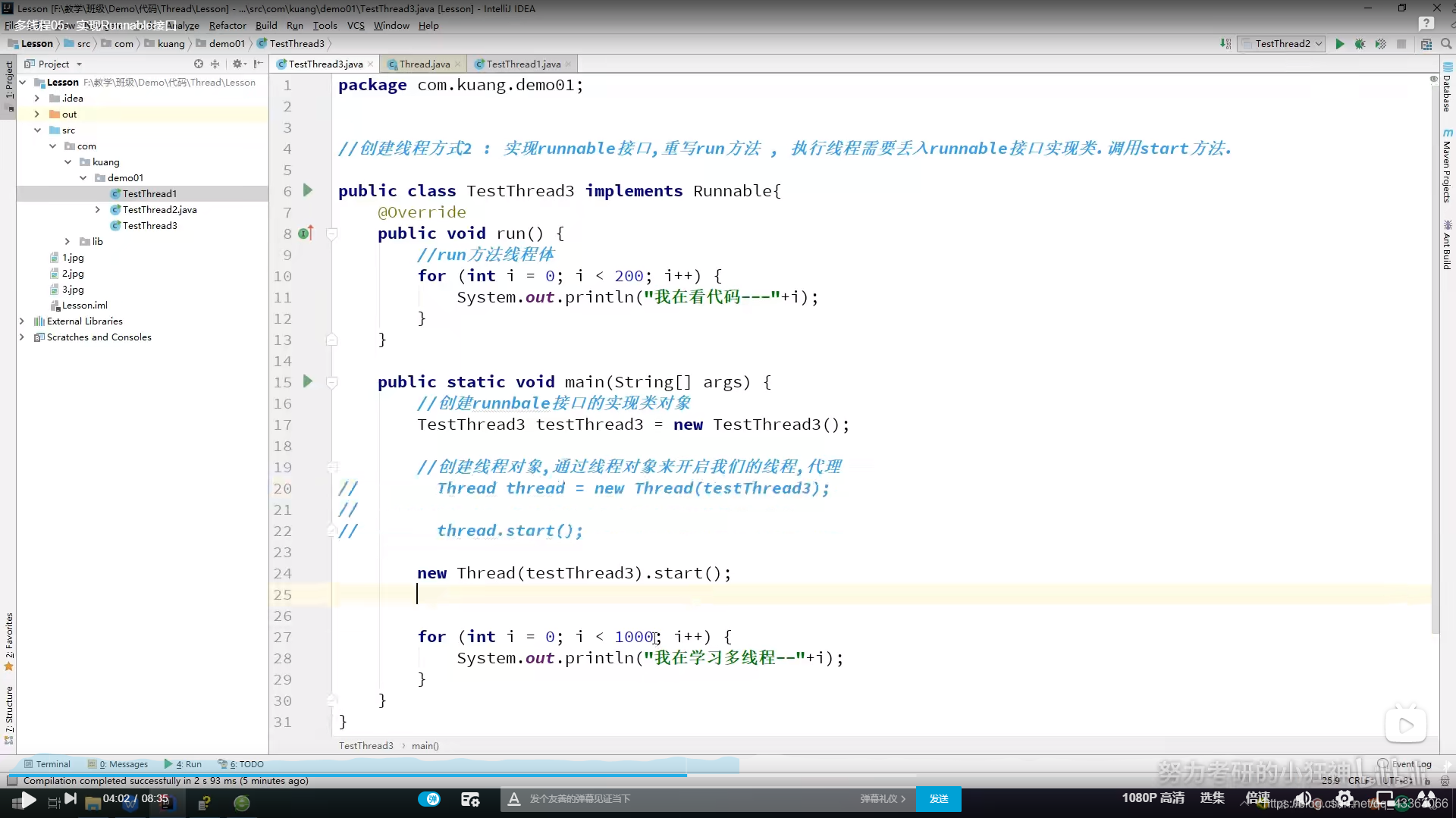Screen dimensions: 1456x818
Task: Toggle the danmaku switch in video player
Action: 429,798
